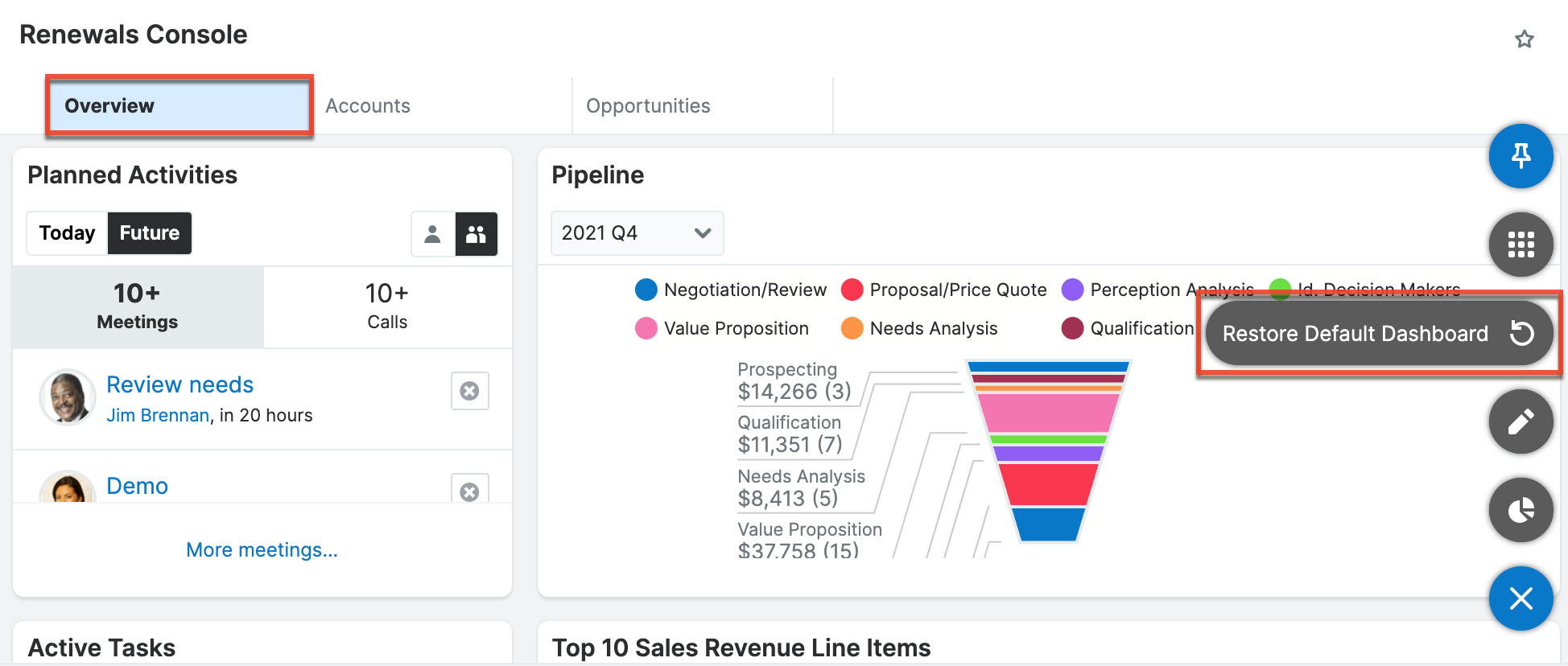This screenshot has height=666, width=1568.
Task: Dismiss the Review needs meeting
Action: (x=470, y=391)
